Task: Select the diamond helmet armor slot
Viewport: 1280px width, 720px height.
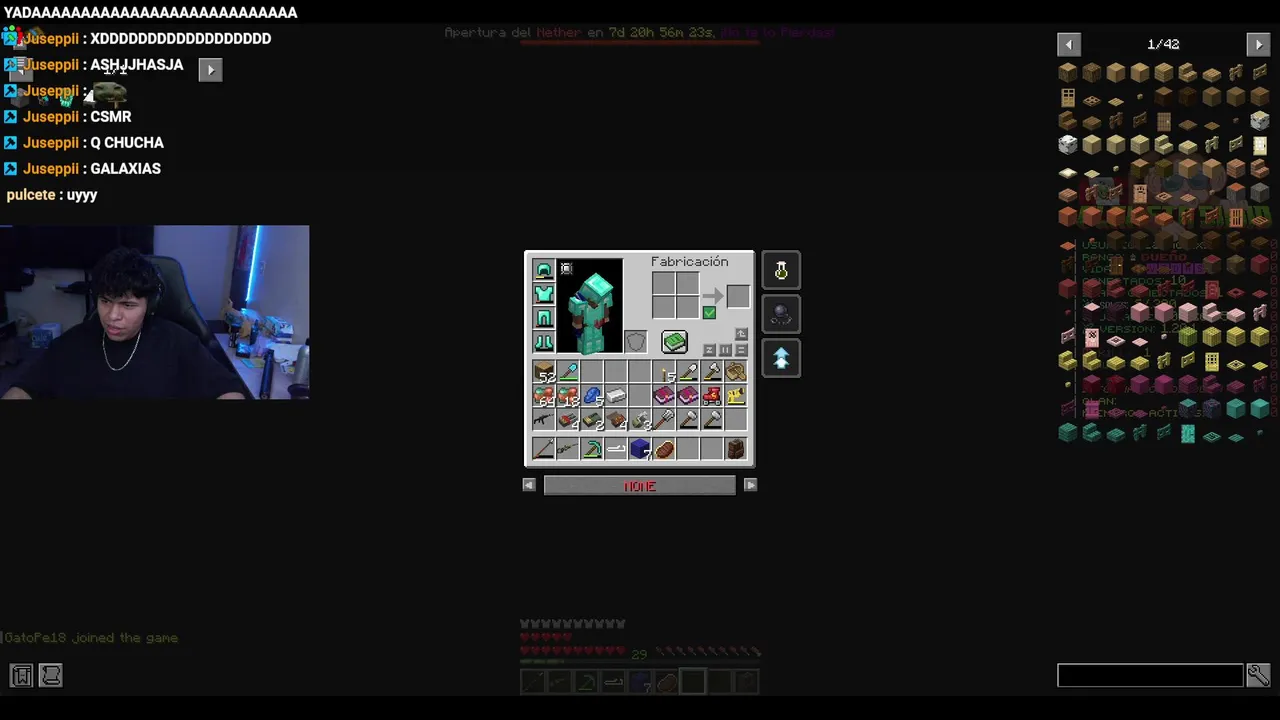Action: tap(544, 270)
